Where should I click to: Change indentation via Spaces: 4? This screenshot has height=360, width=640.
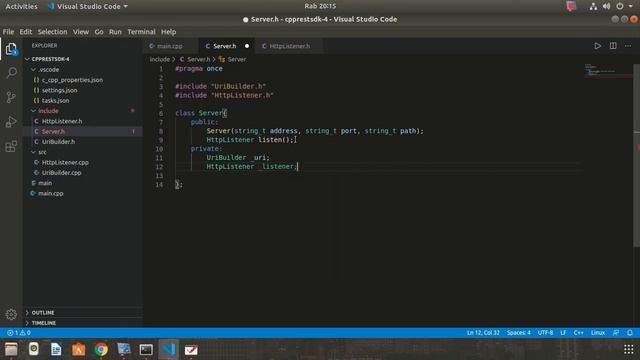pos(519,333)
